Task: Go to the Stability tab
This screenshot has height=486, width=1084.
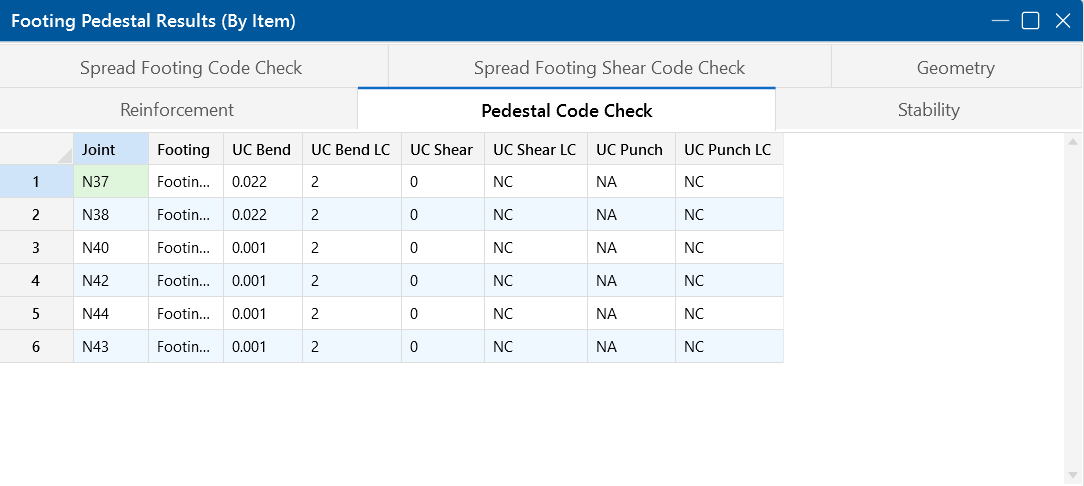Action: click(x=928, y=110)
